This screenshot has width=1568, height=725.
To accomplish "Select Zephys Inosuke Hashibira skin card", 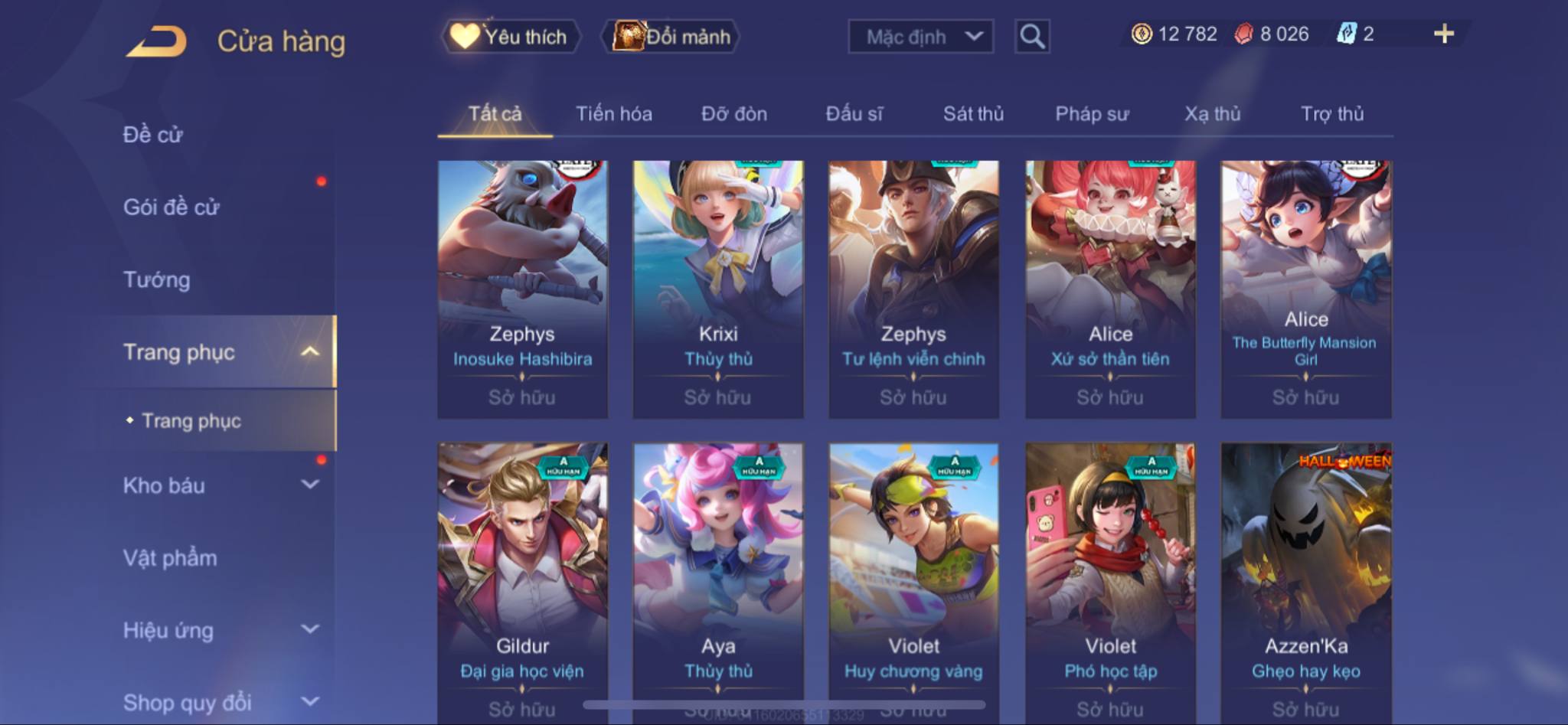I will (523, 289).
